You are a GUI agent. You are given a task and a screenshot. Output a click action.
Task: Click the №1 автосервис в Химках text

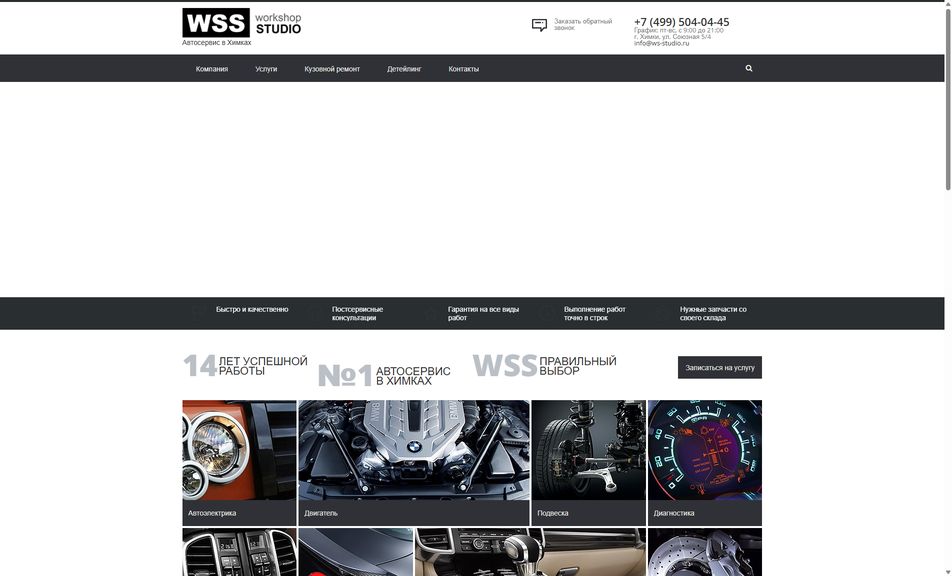click(x=384, y=376)
